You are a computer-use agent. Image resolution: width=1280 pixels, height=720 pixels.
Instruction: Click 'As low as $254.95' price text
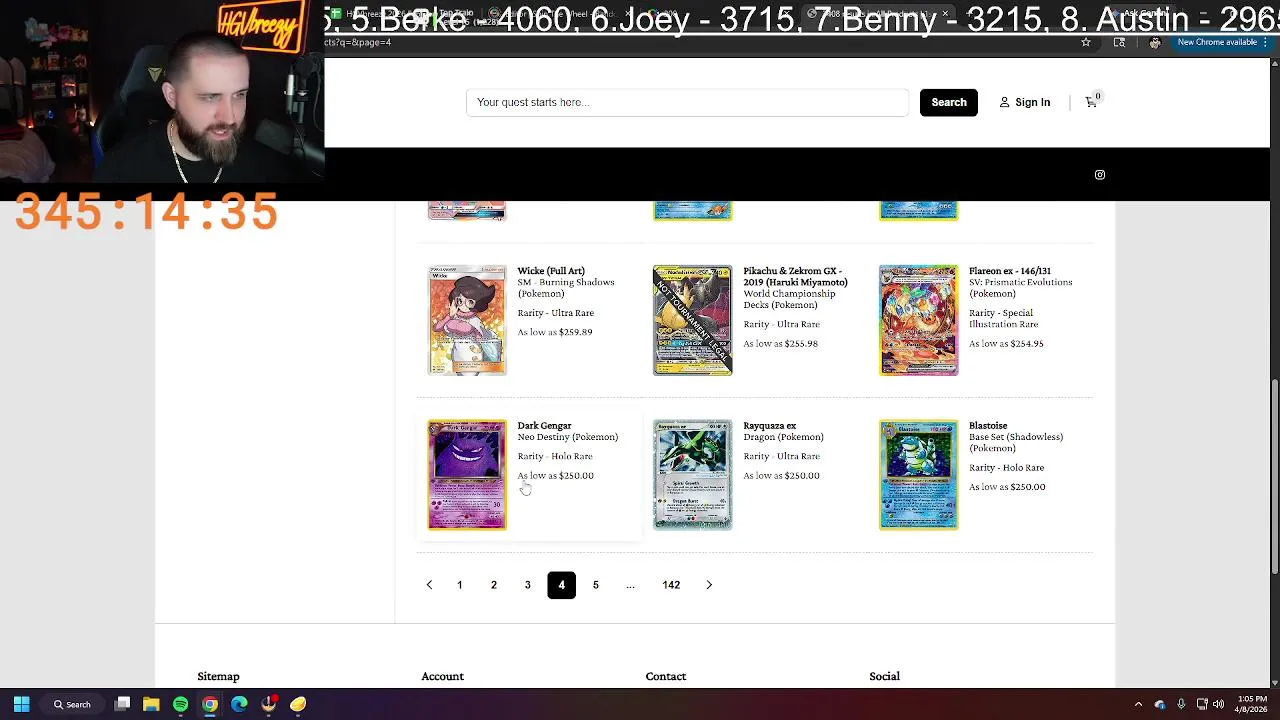point(1006,344)
